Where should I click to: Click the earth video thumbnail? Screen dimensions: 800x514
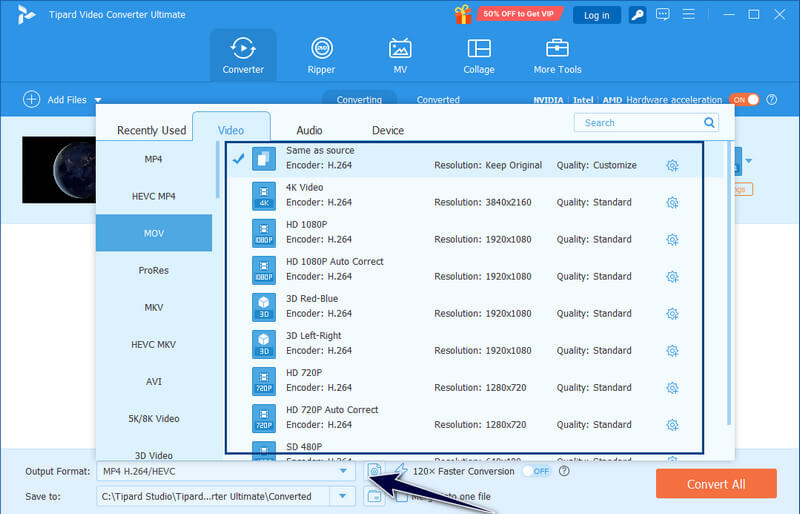pos(59,169)
